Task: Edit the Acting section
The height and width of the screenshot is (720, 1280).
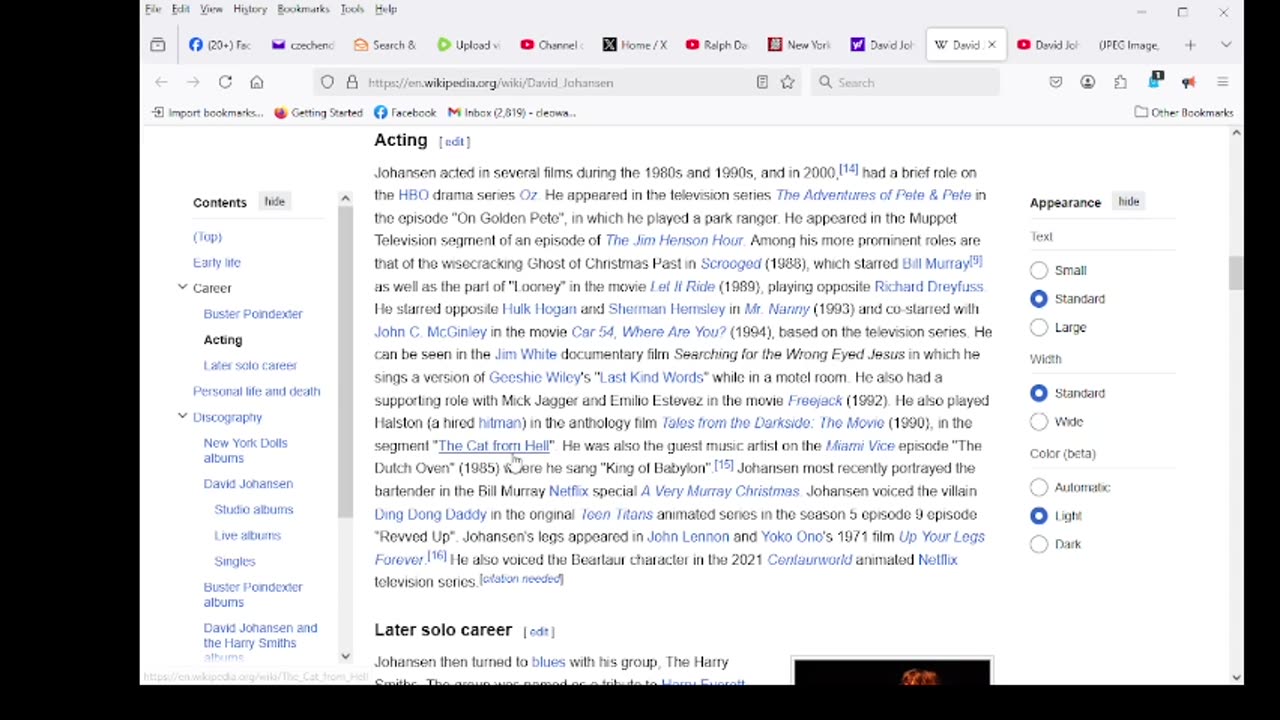Action: coord(454,141)
